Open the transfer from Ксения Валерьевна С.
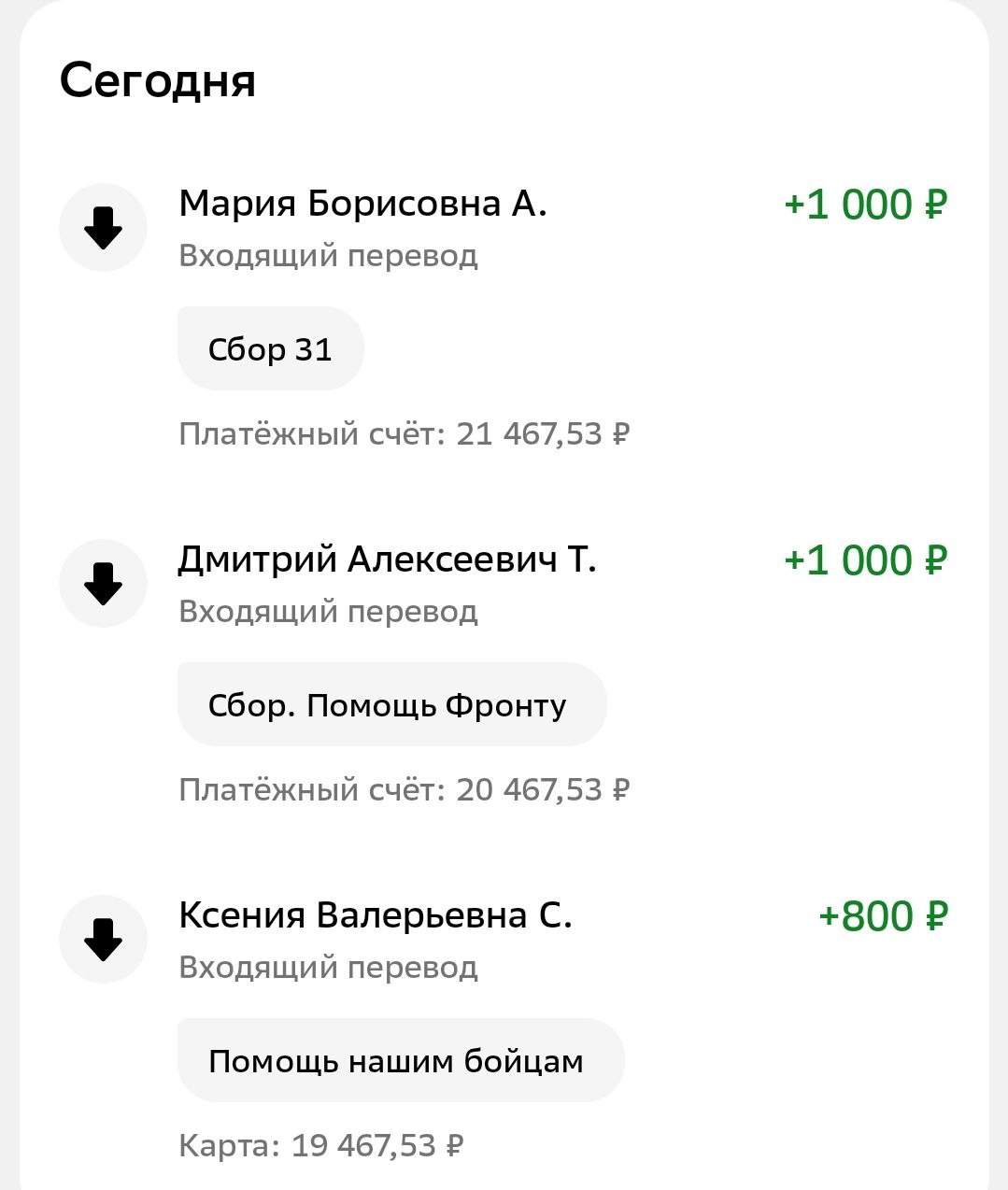 click(375, 915)
